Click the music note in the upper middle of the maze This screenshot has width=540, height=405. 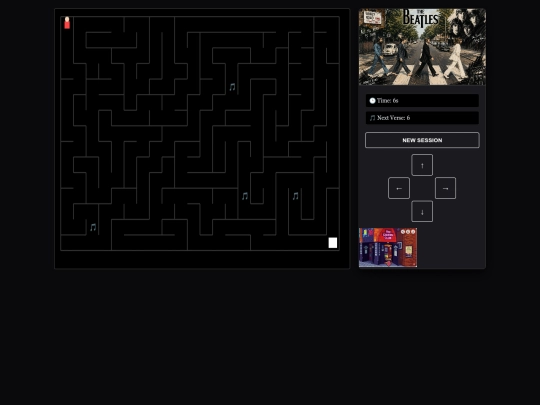232,87
